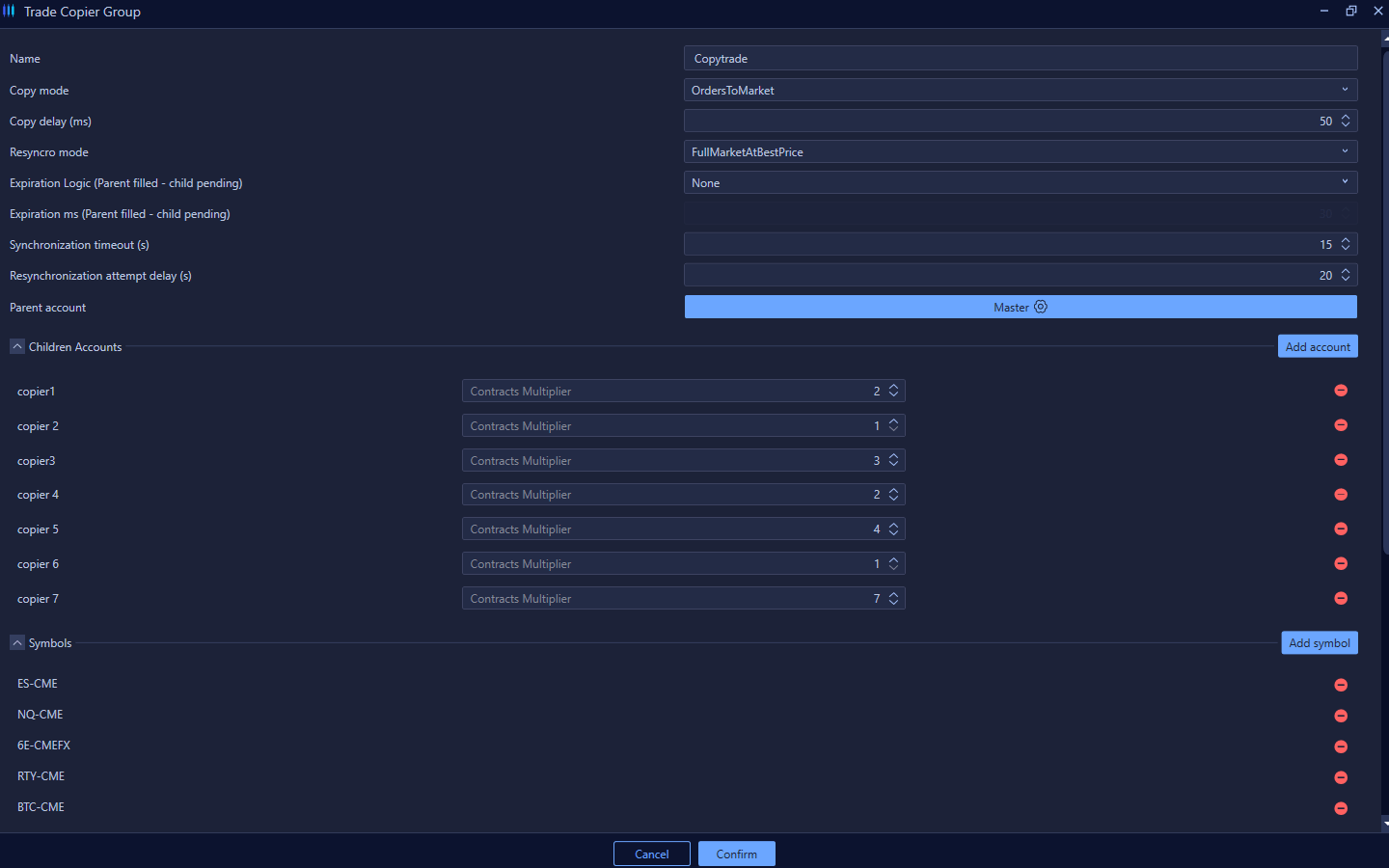Delete the NQ-CME symbol

1340,716
